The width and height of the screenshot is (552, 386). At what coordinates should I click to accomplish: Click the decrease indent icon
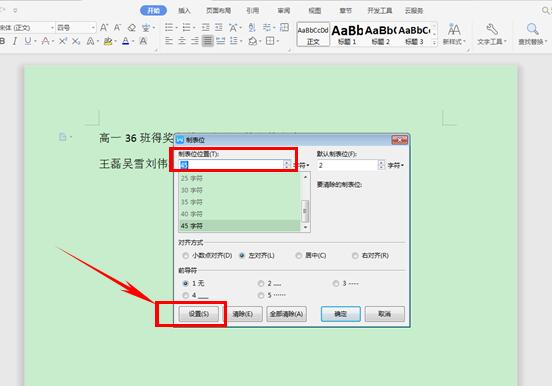click(206, 27)
